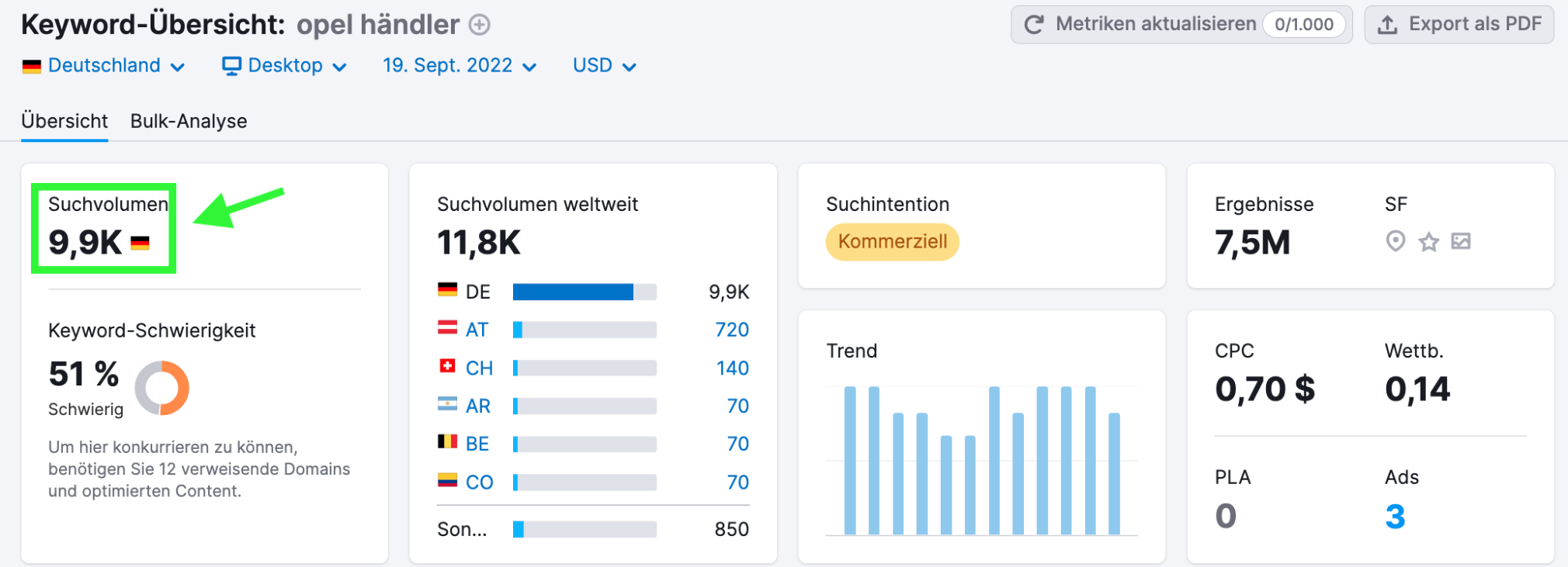Click the star SERP feature icon
Viewport: 1568px width, 567px height.
(x=1429, y=242)
